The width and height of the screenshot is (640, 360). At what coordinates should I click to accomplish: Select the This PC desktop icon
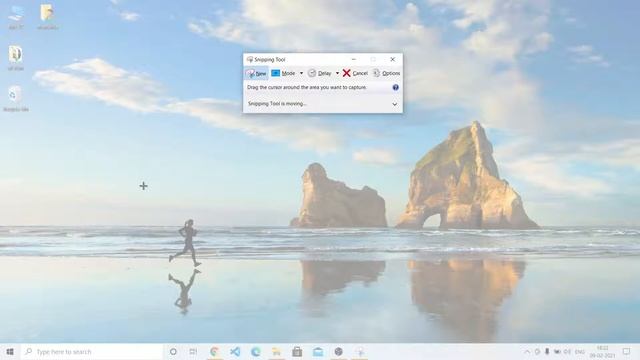16,17
